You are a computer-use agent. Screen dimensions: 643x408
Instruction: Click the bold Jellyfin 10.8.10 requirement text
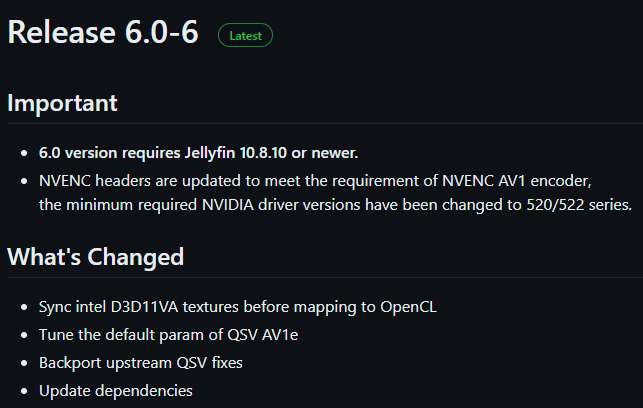click(198, 153)
